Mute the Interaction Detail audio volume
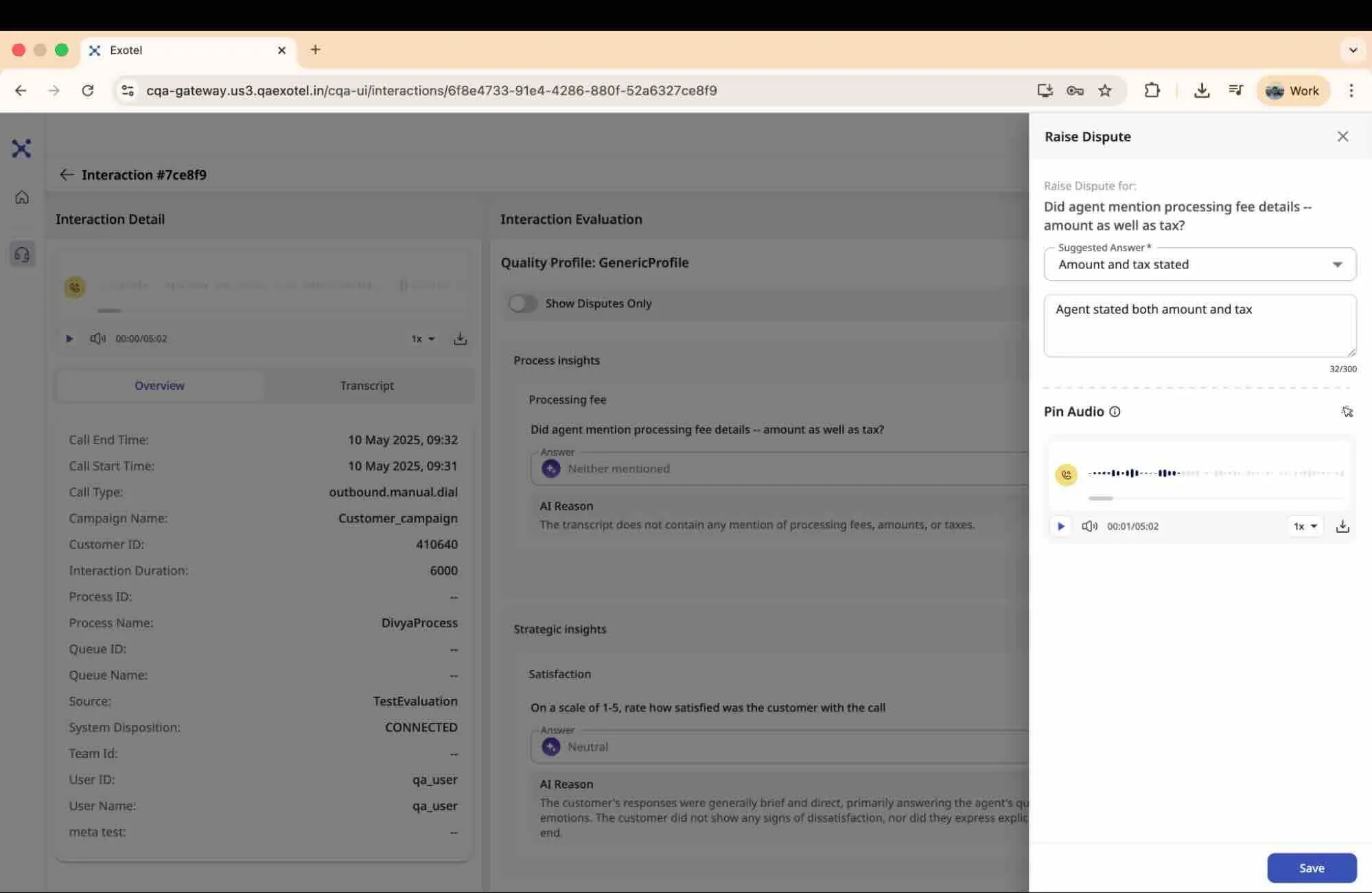This screenshot has width=1372, height=893. tap(97, 338)
